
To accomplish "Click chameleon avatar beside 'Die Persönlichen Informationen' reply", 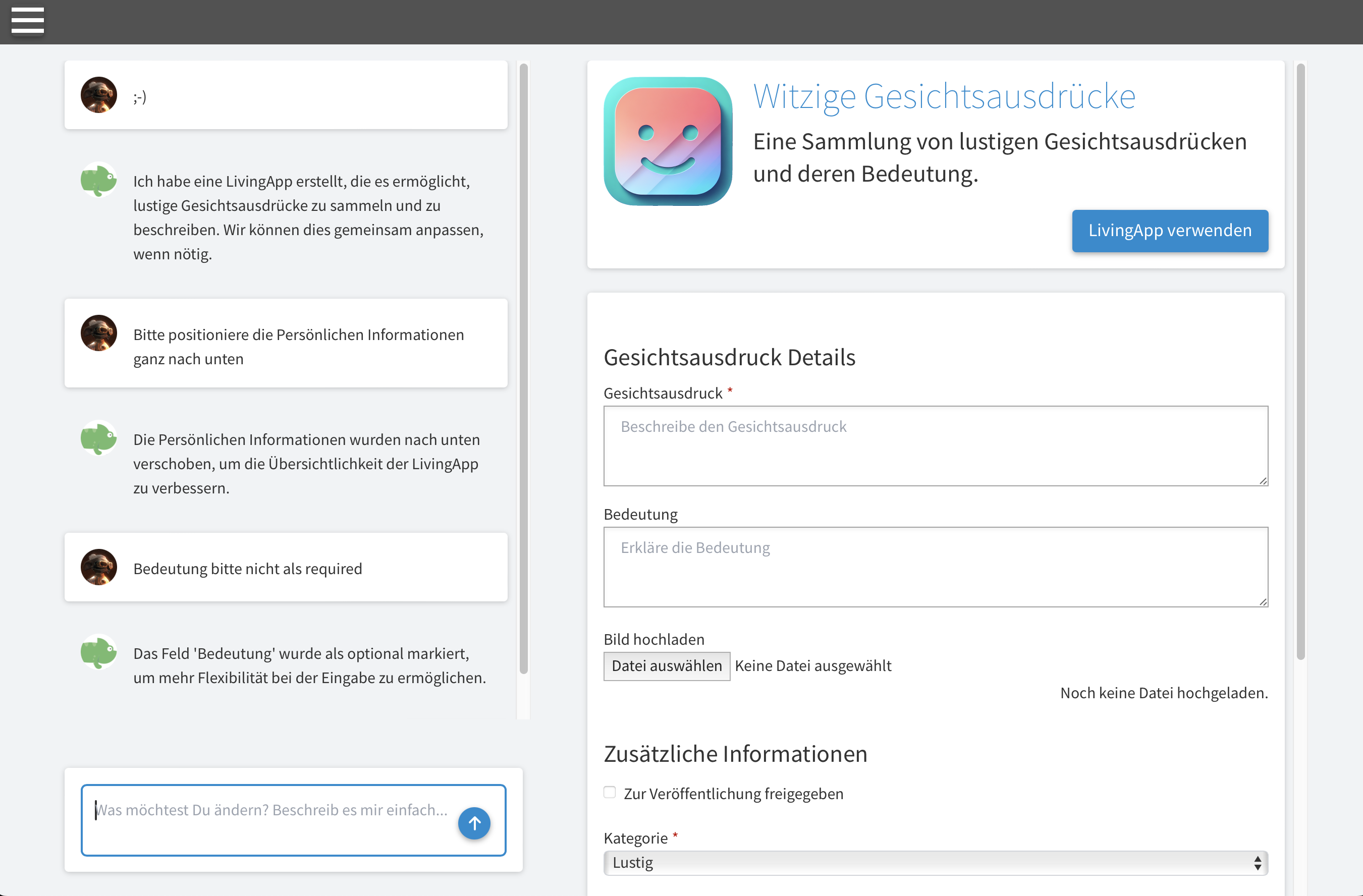I will point(98,438).
